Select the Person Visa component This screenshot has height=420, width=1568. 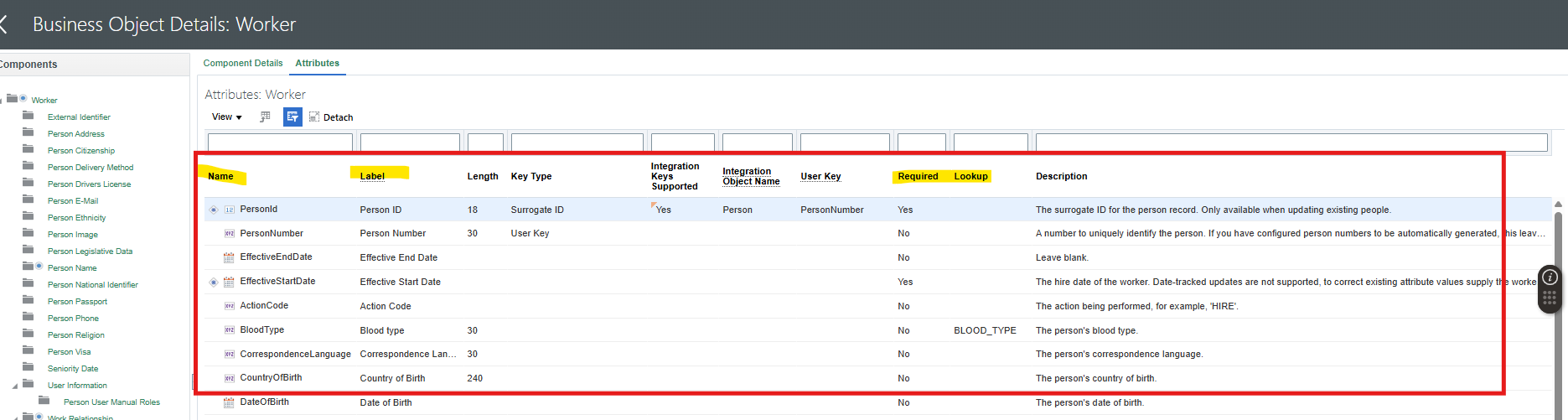pos(69,352)
